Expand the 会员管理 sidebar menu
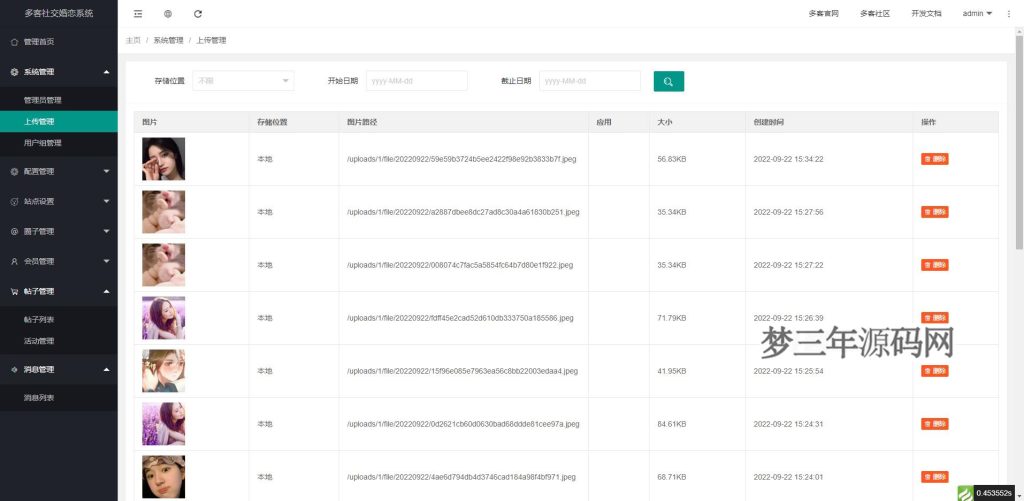 [x=58, y=261]
